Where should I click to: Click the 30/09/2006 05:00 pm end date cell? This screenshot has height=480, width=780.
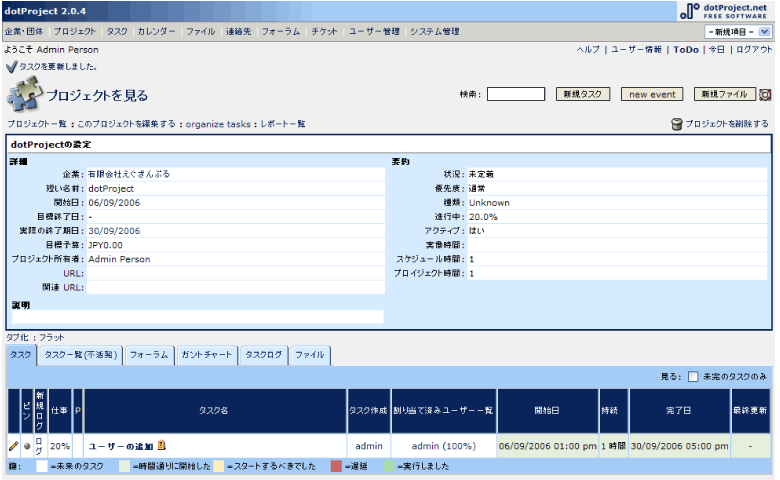pyautogui.click(x=680, y=446)
